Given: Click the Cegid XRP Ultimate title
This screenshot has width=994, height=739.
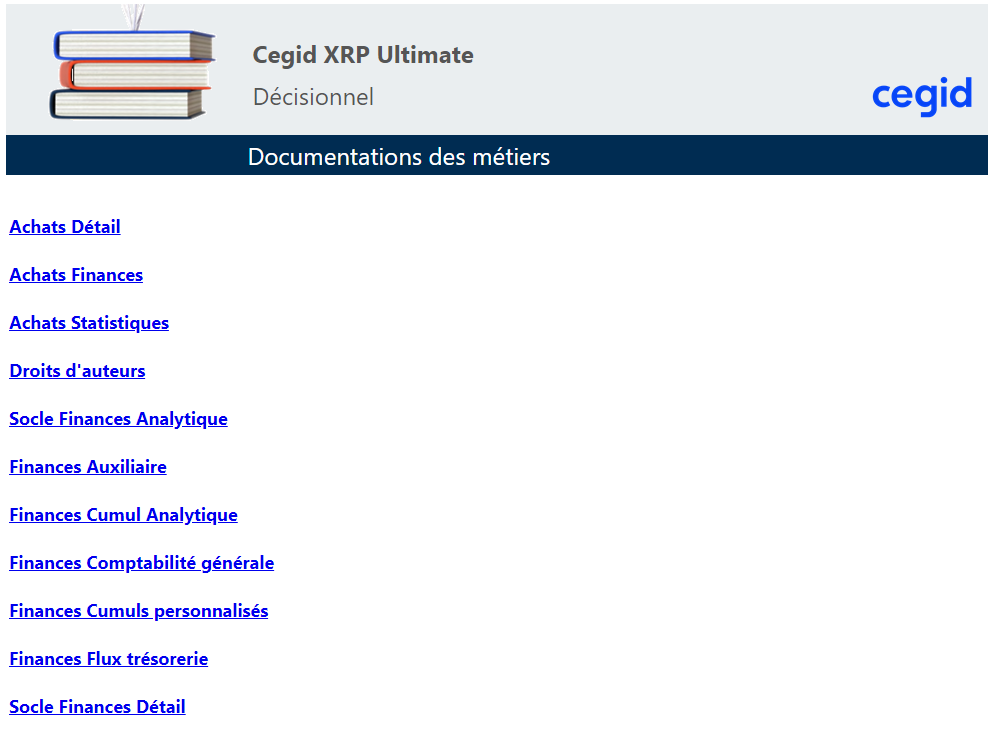Looking at the screenshot, I should click(x=363, y=55).
